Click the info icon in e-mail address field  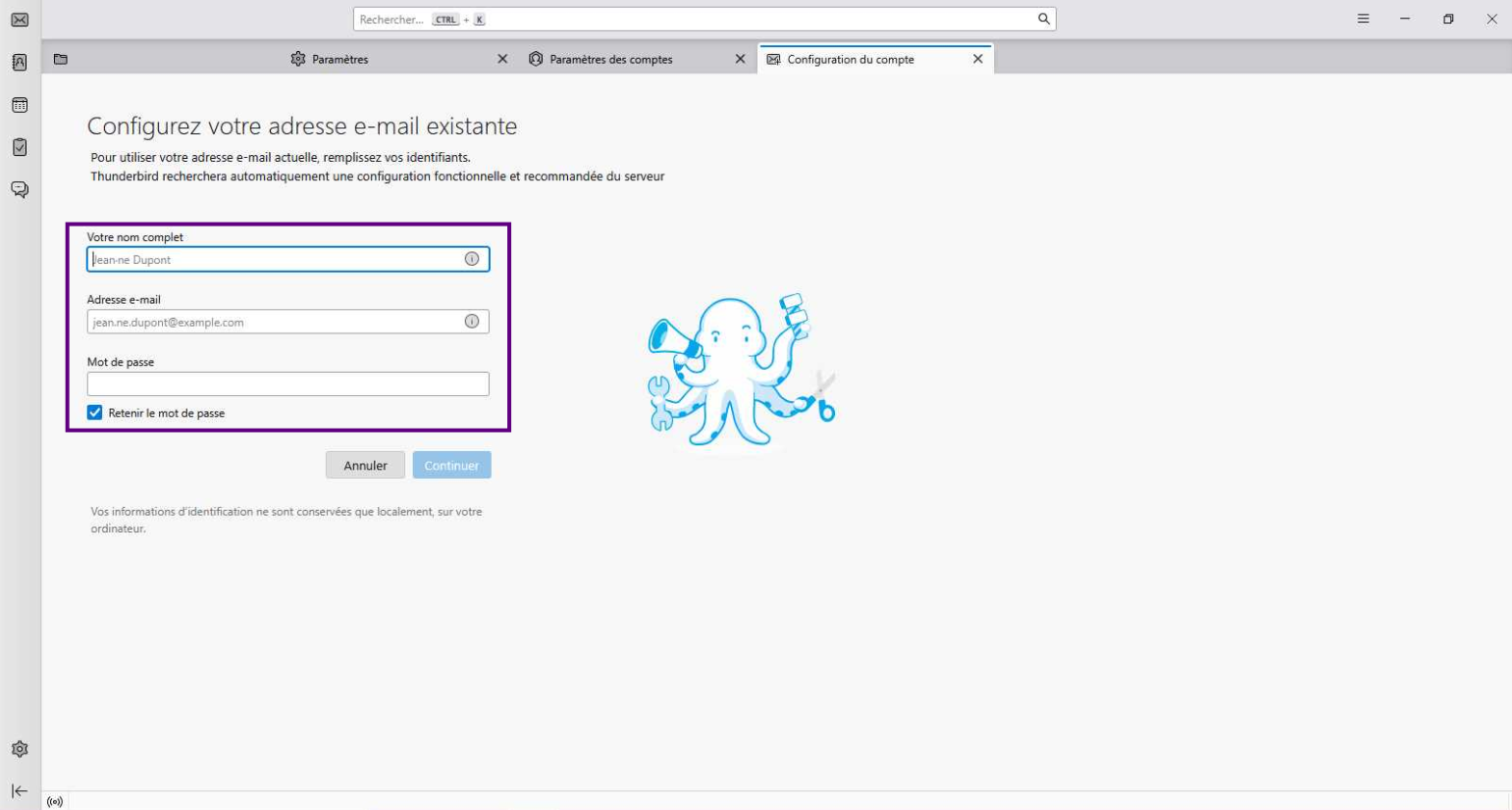472,322
